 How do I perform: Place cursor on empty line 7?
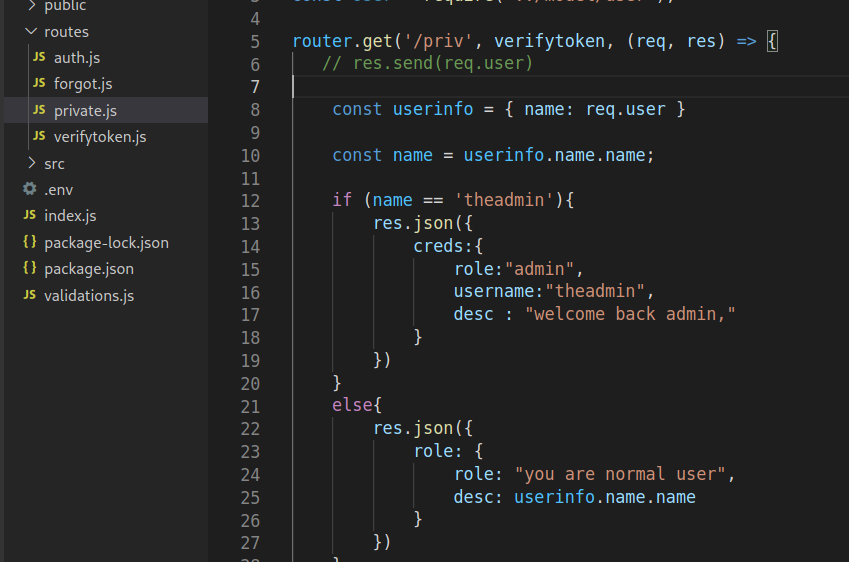(500, 86)
